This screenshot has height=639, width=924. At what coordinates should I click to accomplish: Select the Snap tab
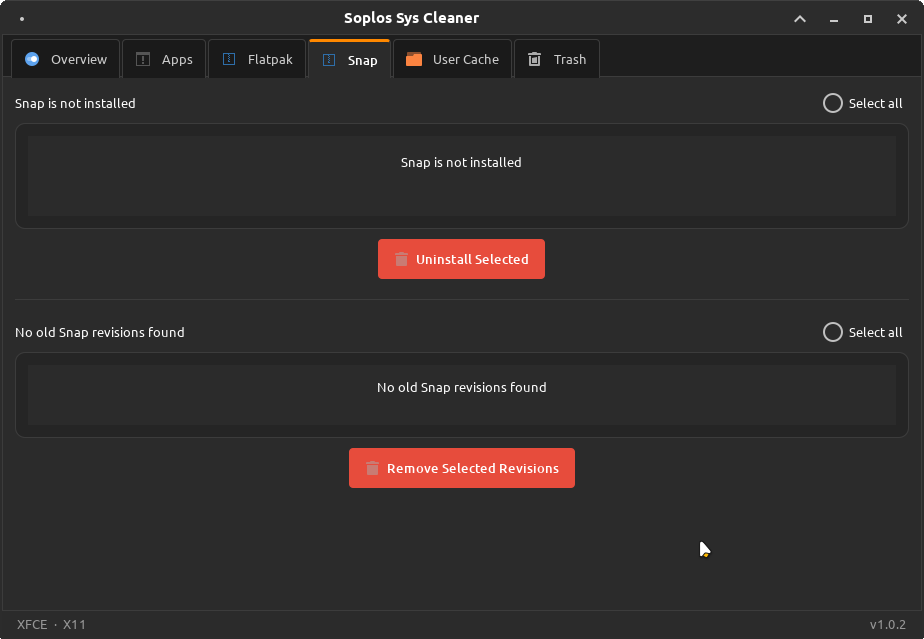tap(349, 60)
